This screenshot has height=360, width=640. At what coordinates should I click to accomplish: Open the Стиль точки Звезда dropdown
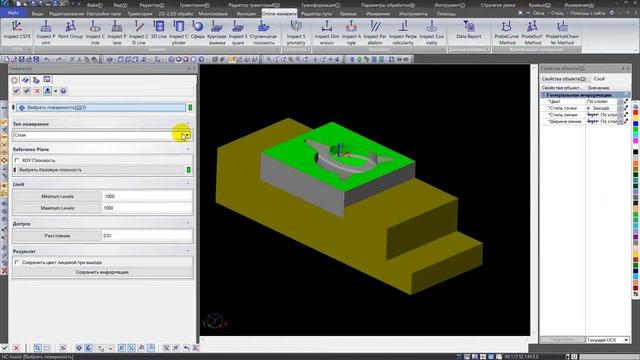pos(620,108)
